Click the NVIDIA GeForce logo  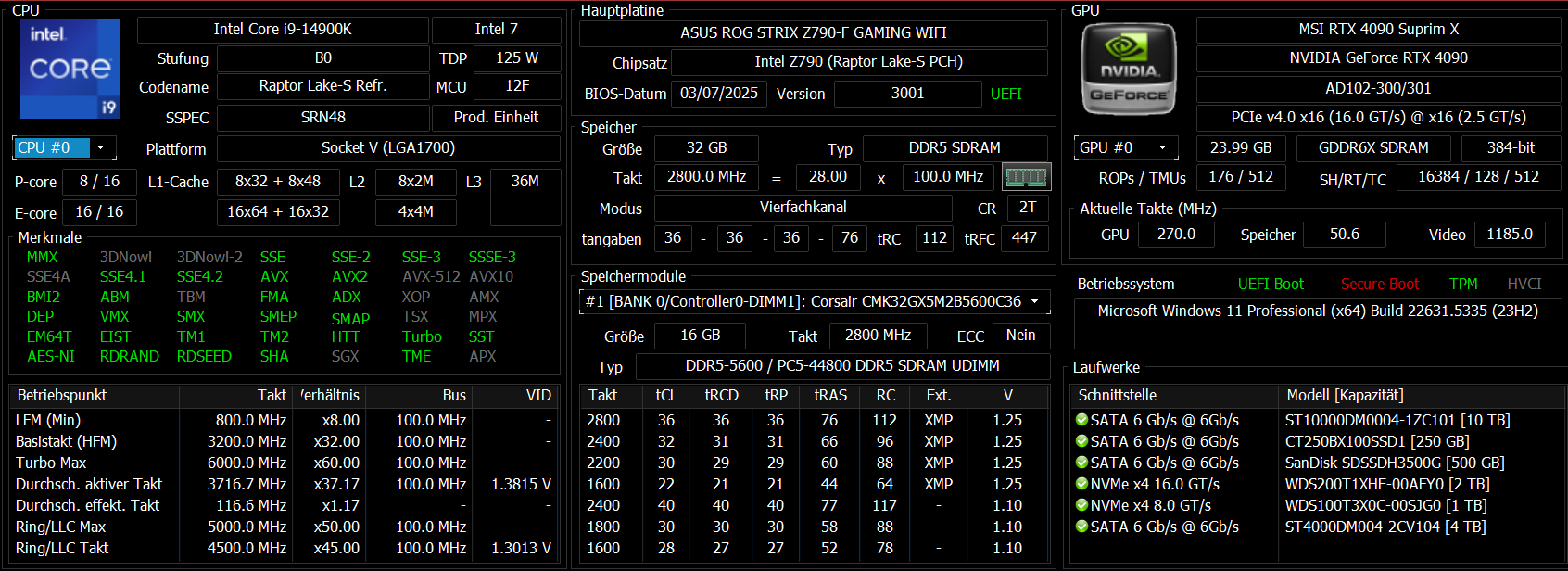(1129, 70)
